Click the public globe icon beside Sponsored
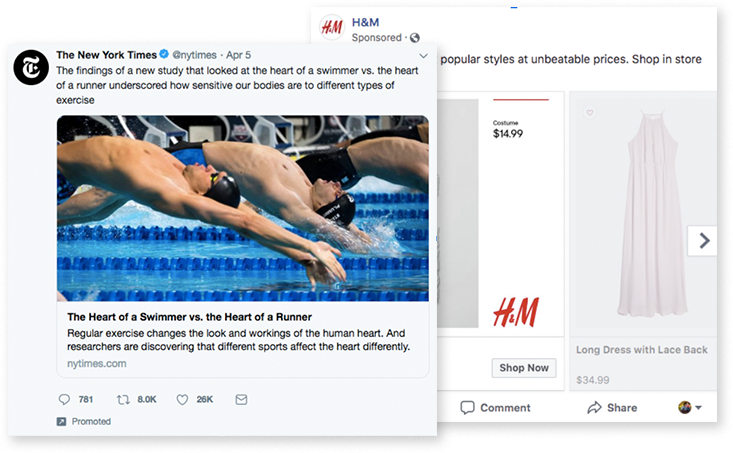Viewport: 733px width, 453px height. click(x=415, y=38)
